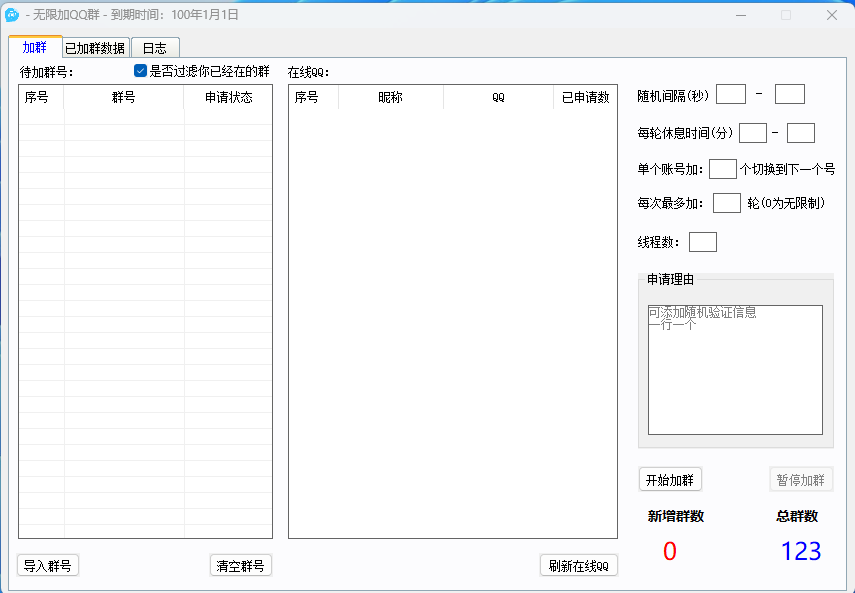Click the 申请理由 text area
The width and height of the screenshot is (855, 593).
tap(735, 370)
